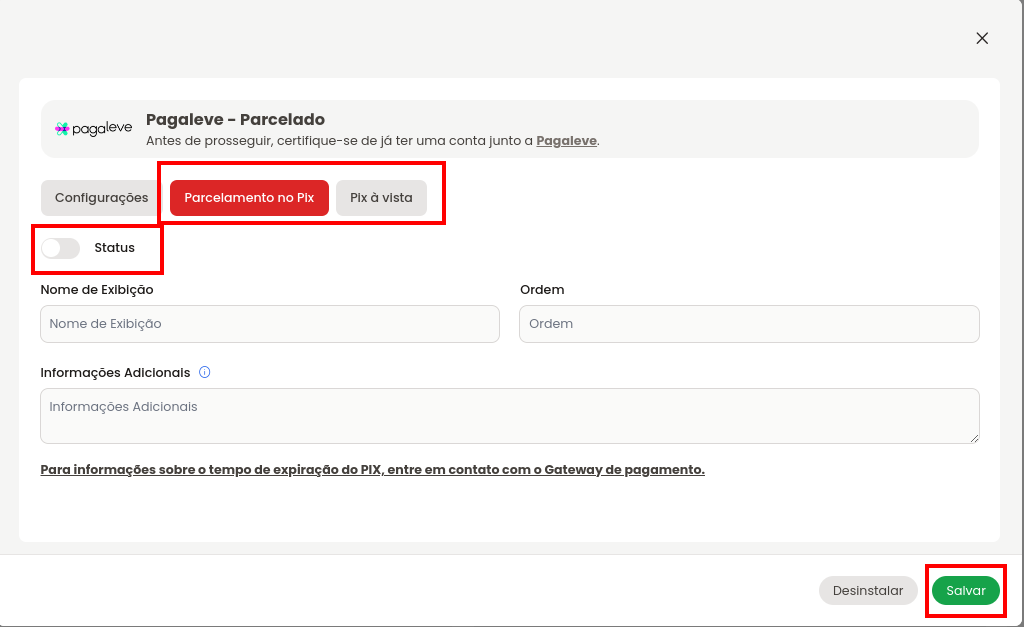Click the Pagaleve logo

[93, 128]
